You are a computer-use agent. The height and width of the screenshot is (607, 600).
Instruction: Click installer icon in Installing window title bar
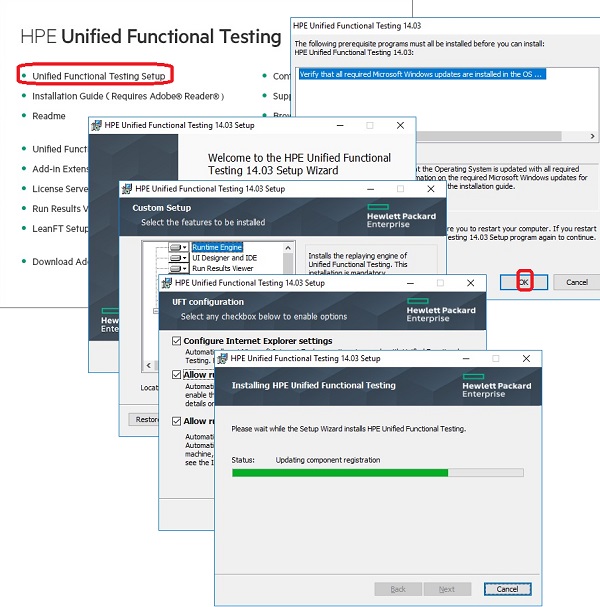222,358
